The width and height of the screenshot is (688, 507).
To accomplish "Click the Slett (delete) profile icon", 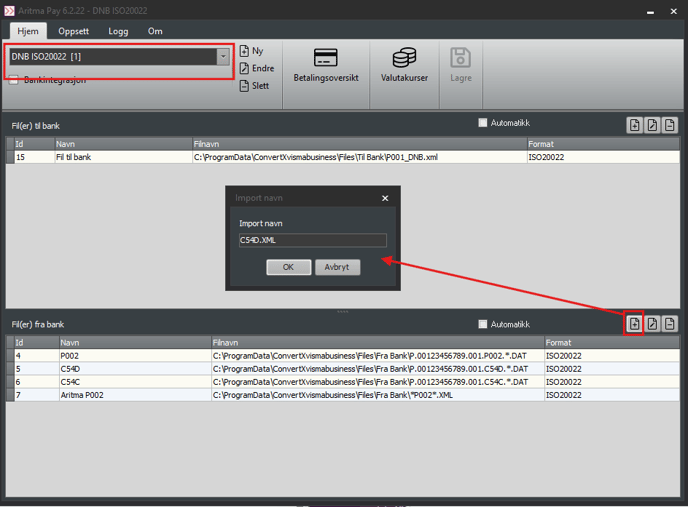I will pyautogui.click(x=245, y=86).
